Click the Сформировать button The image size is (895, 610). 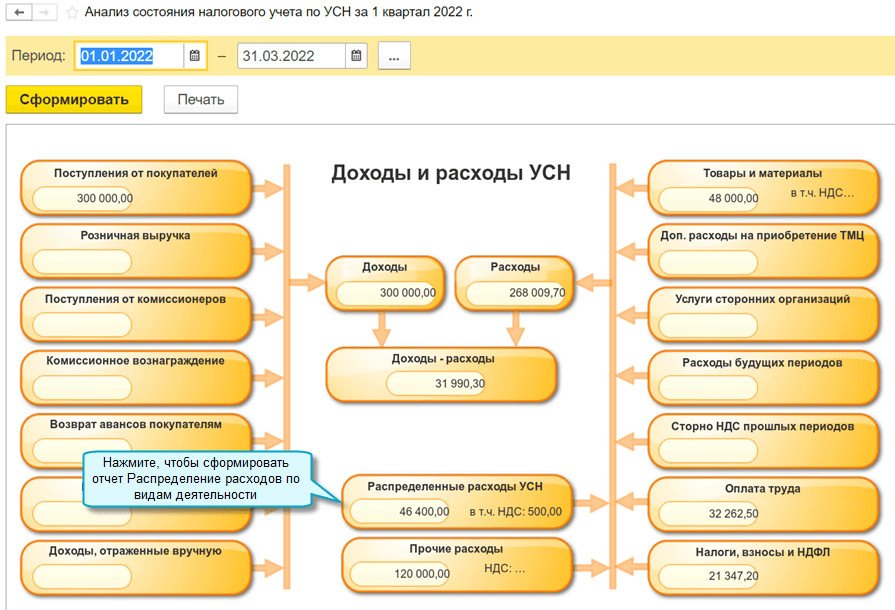pos(74,100)
